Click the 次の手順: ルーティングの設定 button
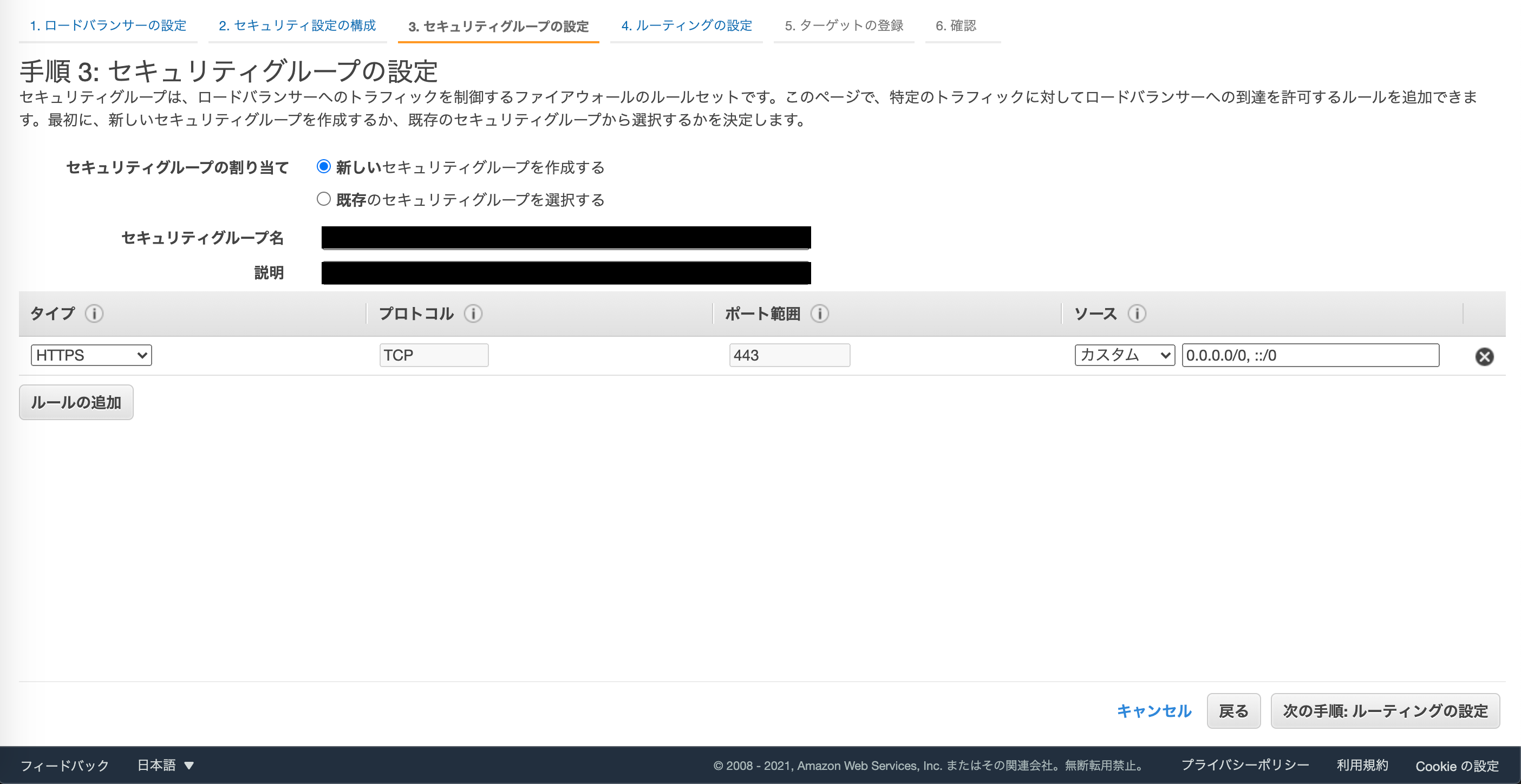Screen dimensions: 1521x784 coord(1384,711)
